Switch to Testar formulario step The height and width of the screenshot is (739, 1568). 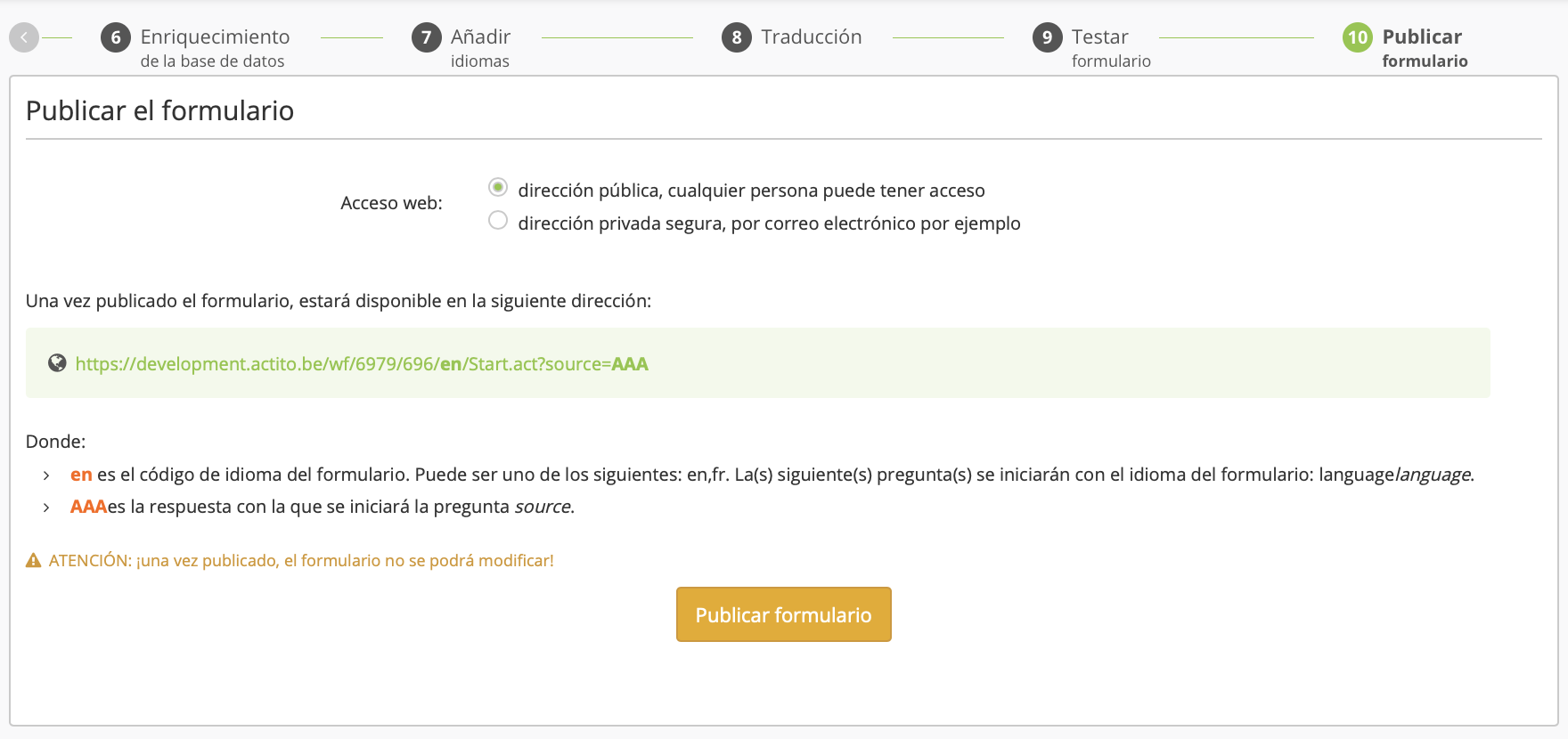pyautogui.click(x=1110, y=47)
